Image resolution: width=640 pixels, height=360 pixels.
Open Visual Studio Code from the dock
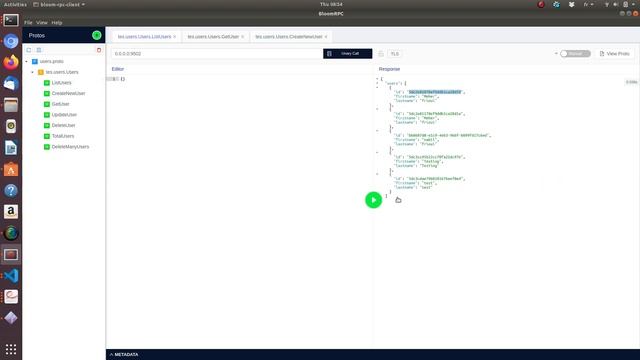(11, 276)
